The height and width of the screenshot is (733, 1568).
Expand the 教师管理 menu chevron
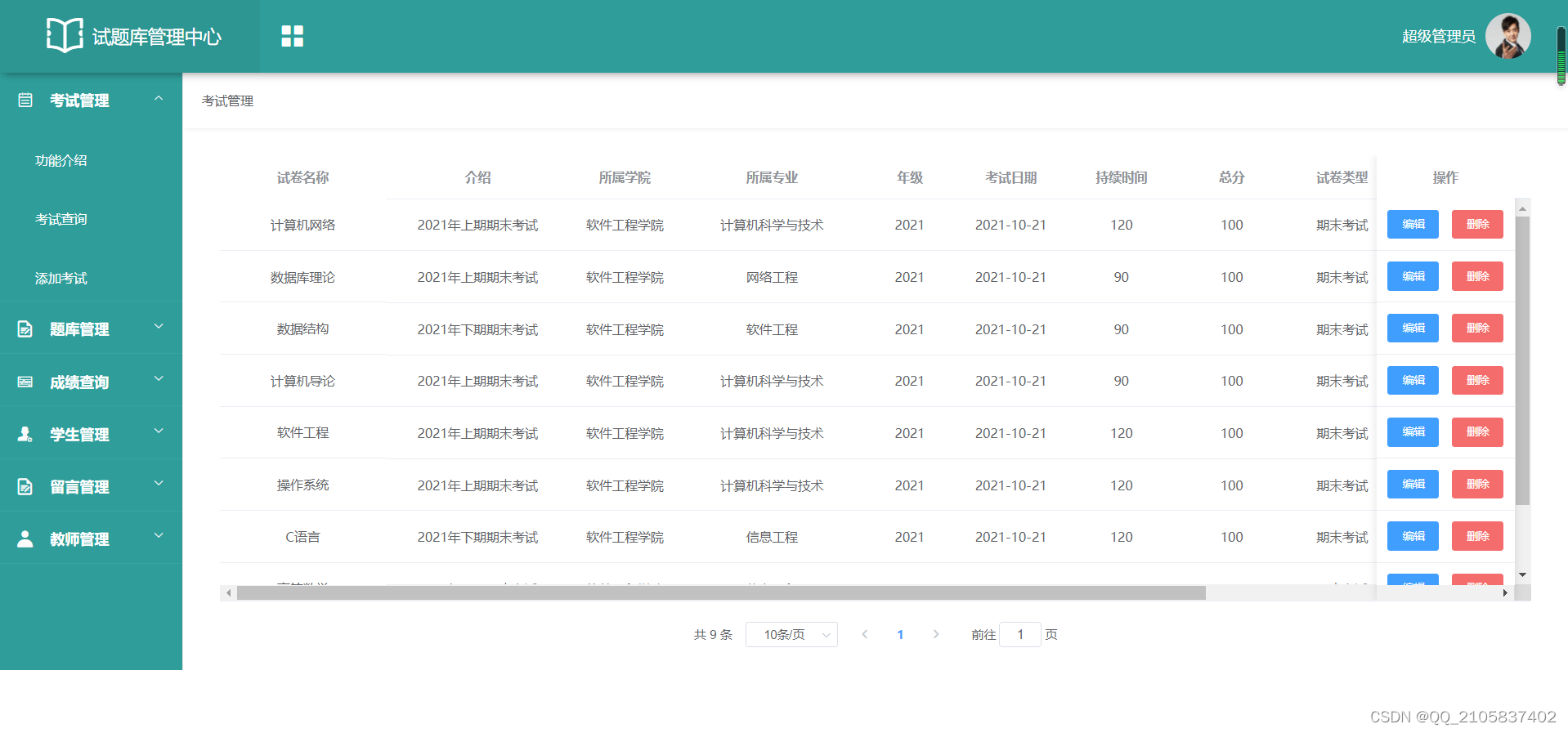pos(159,535)
